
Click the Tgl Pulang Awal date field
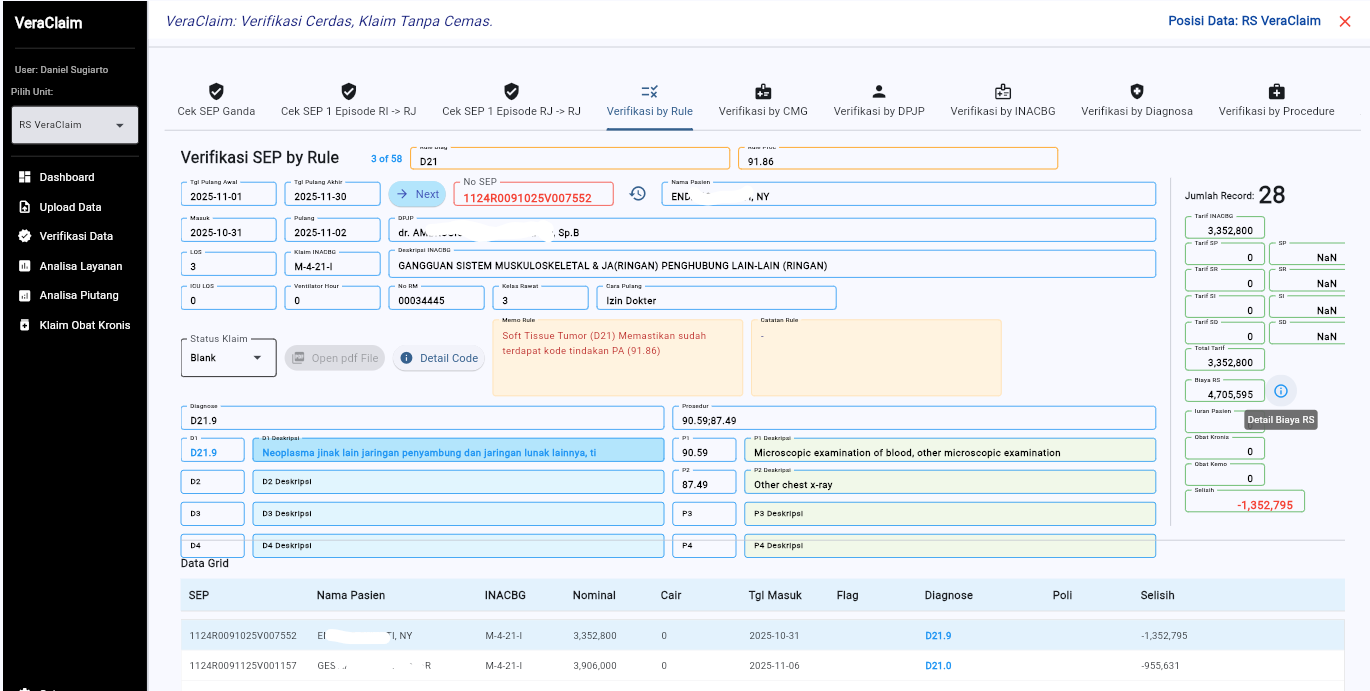pos(229,196)
